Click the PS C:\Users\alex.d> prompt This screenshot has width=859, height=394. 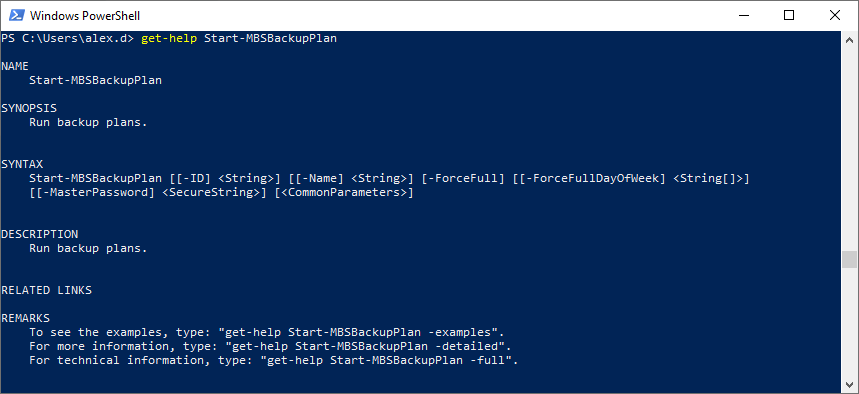point(67,38)
